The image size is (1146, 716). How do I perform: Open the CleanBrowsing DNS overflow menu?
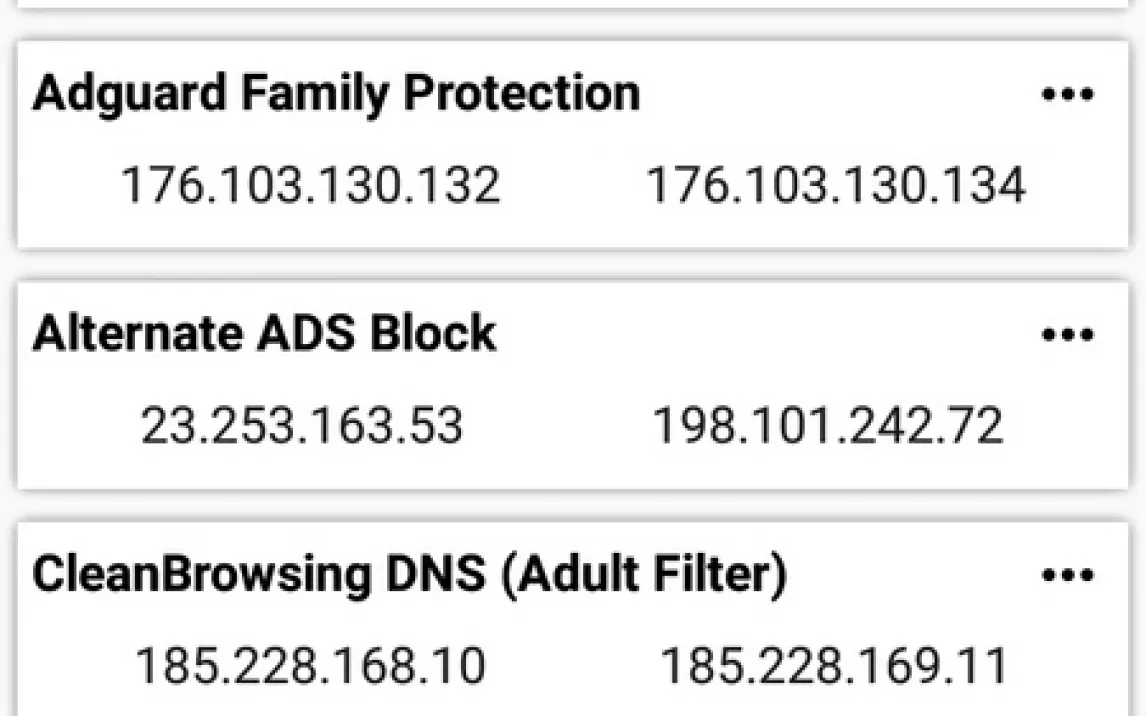pyautogui.click(x=1067, y=575)
